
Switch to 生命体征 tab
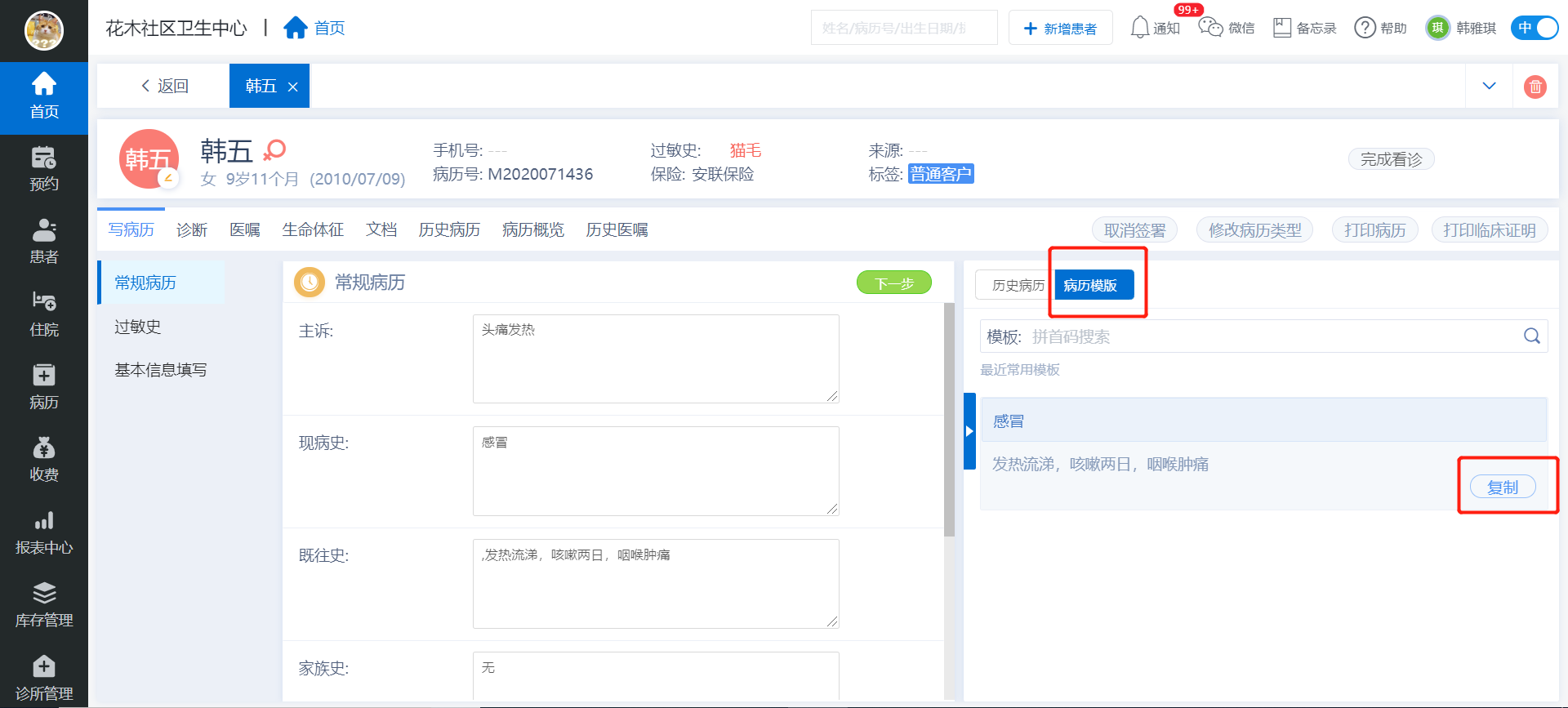pyautogui.click(x=313, y=229)
